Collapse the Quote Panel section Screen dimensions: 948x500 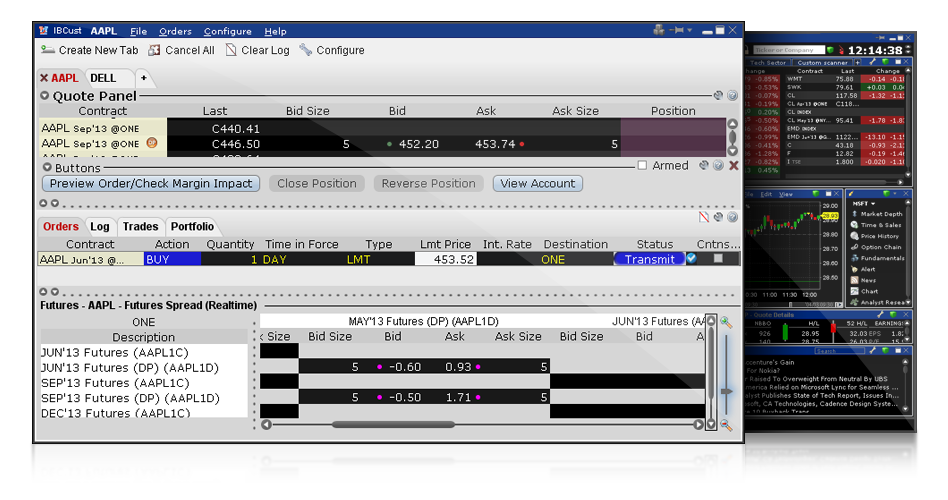tap(45, 96)
